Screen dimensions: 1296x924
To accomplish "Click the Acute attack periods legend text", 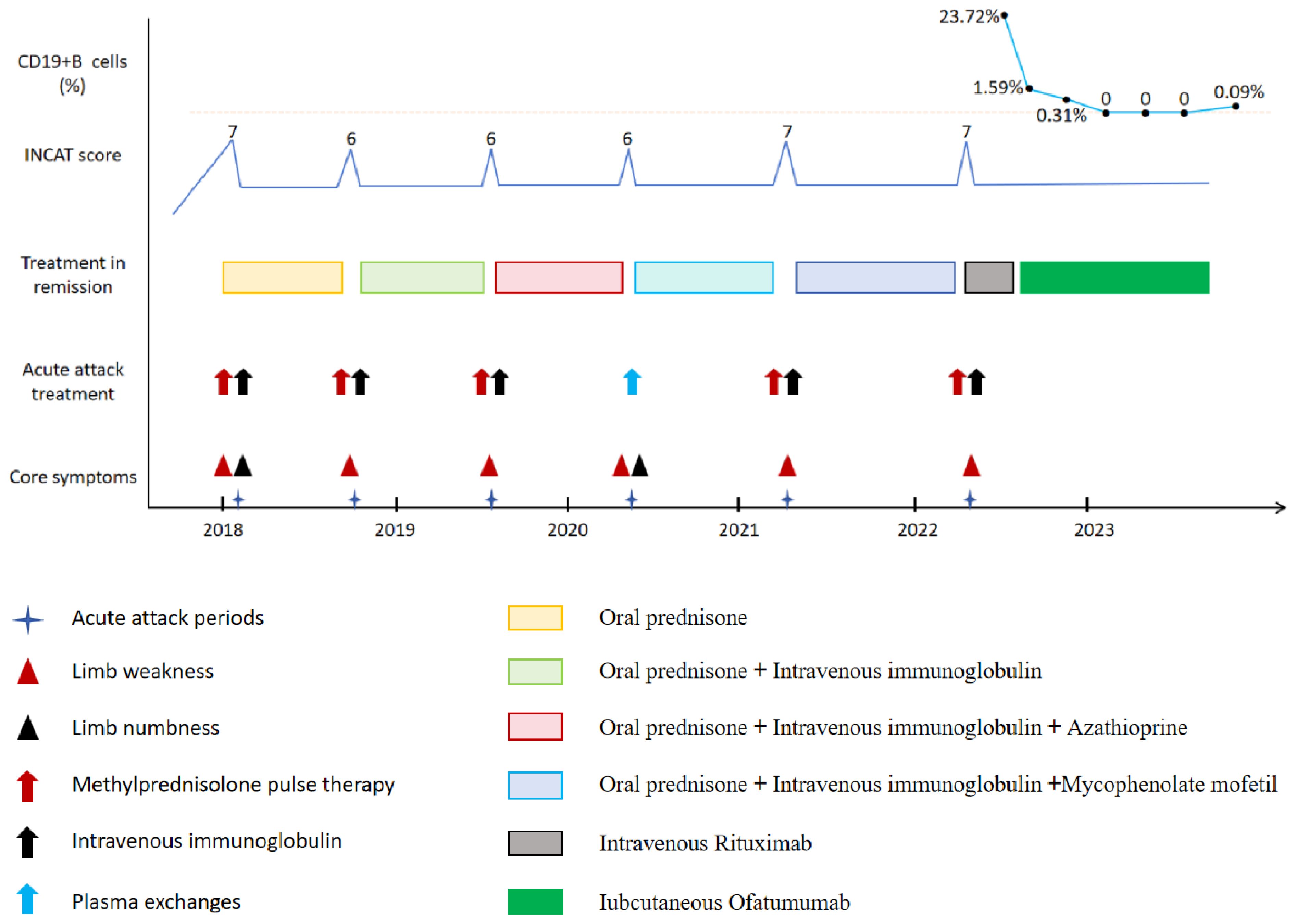I will click(168, 618).
